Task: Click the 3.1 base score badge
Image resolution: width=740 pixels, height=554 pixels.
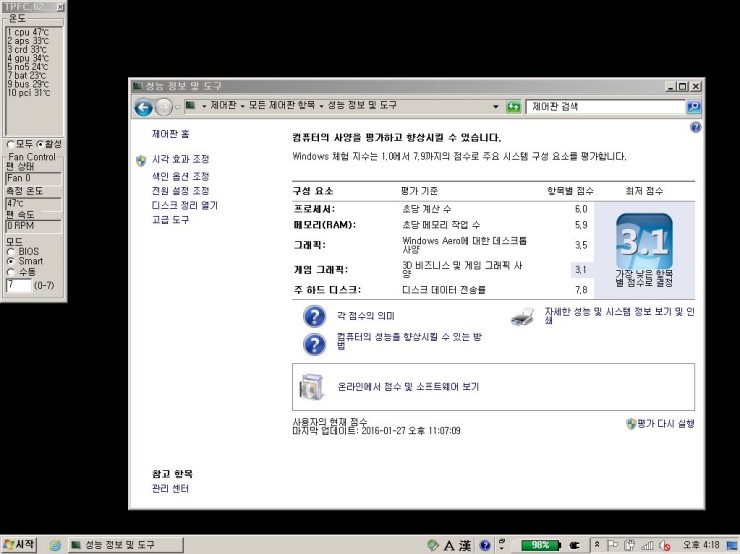Action: coord(644,241)
